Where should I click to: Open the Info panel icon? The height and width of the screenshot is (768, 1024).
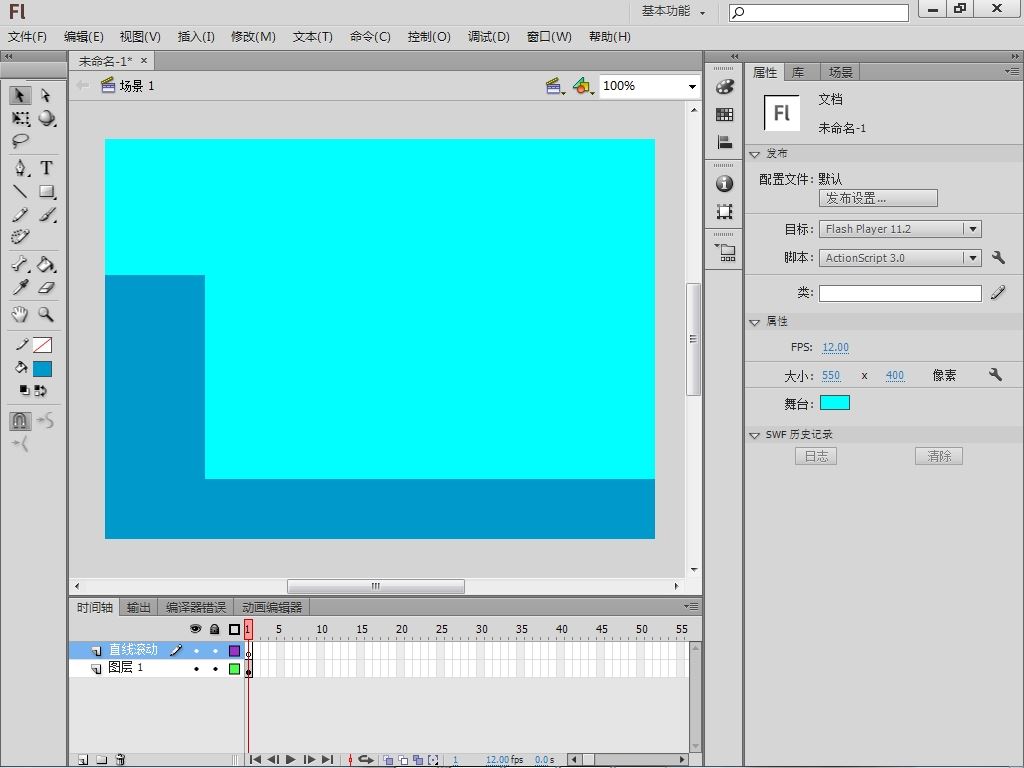point(724,184)
